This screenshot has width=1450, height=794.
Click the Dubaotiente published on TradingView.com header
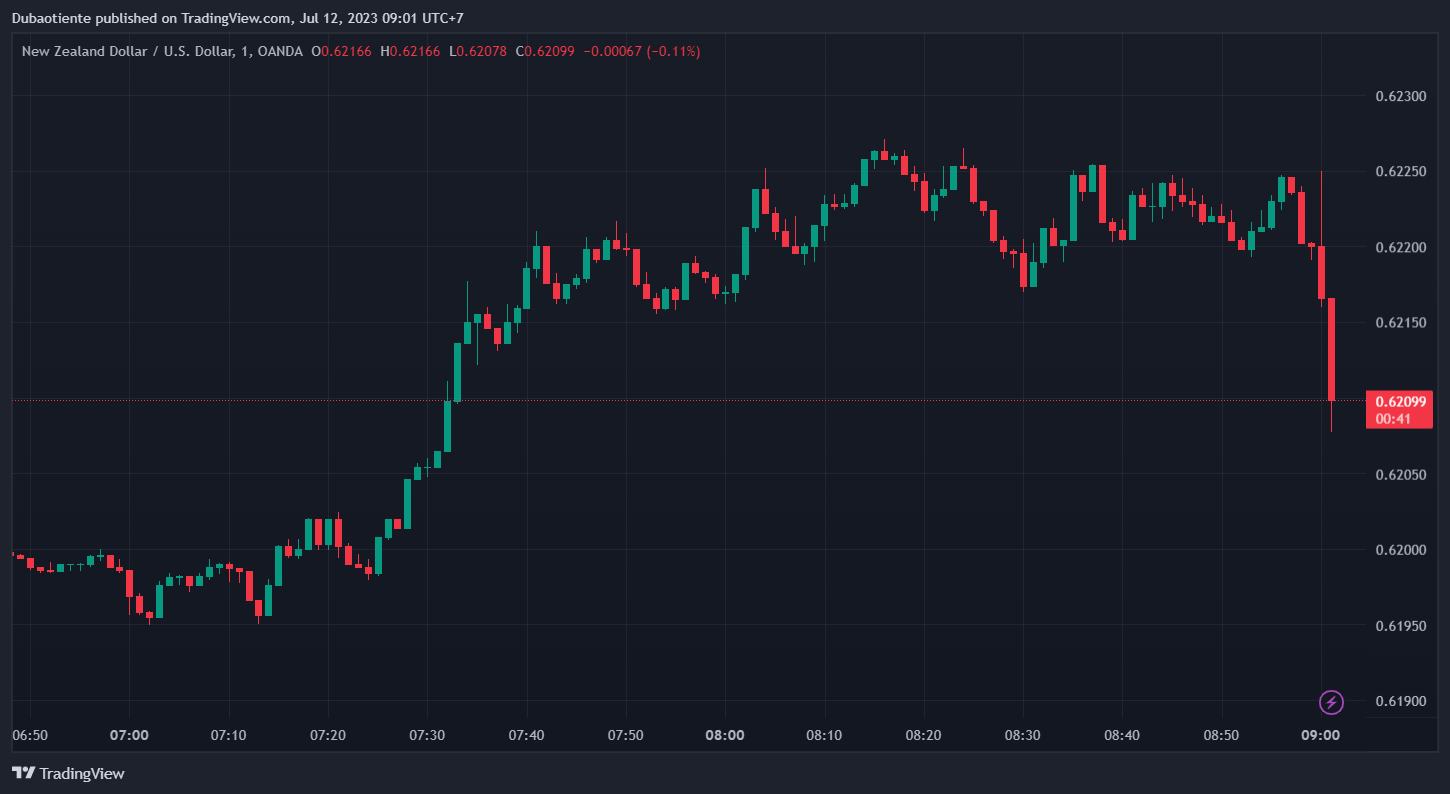(x=237, y=18)
